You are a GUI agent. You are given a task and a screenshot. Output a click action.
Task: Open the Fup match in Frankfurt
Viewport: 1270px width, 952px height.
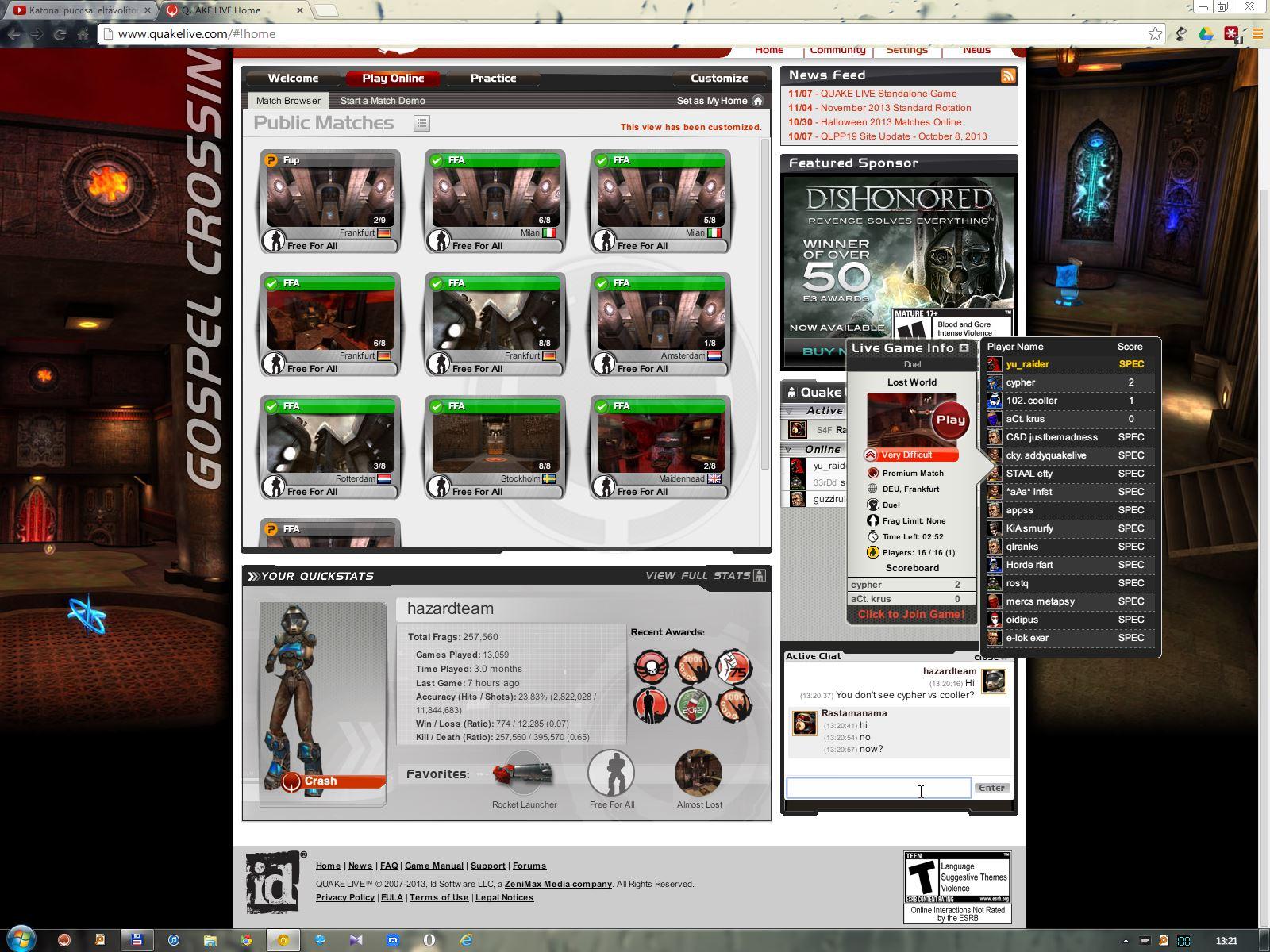[x=330, y=202]
